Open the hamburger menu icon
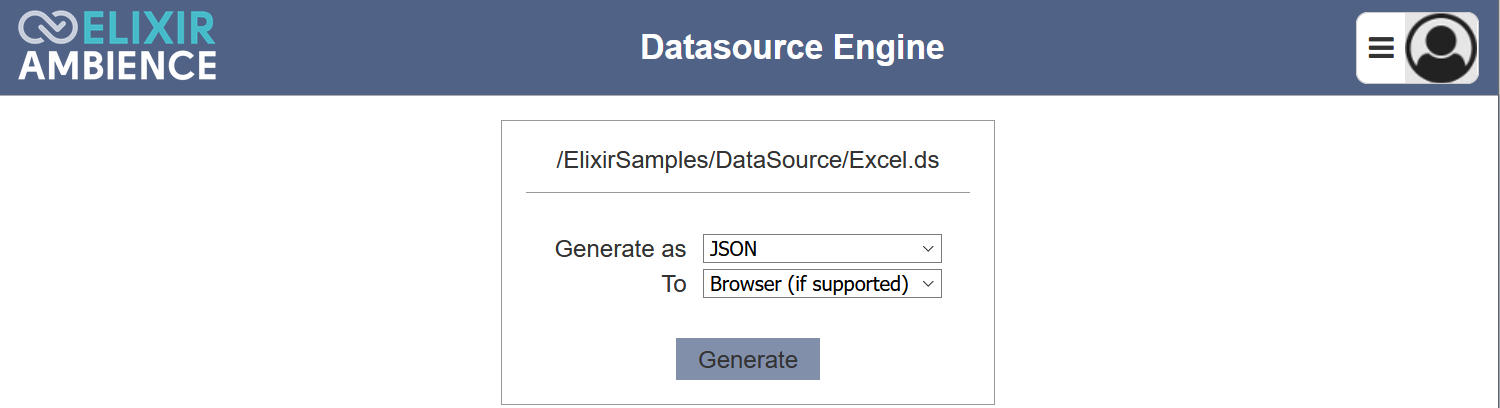Screen dimensions: 1500x408 [1381, 48]
